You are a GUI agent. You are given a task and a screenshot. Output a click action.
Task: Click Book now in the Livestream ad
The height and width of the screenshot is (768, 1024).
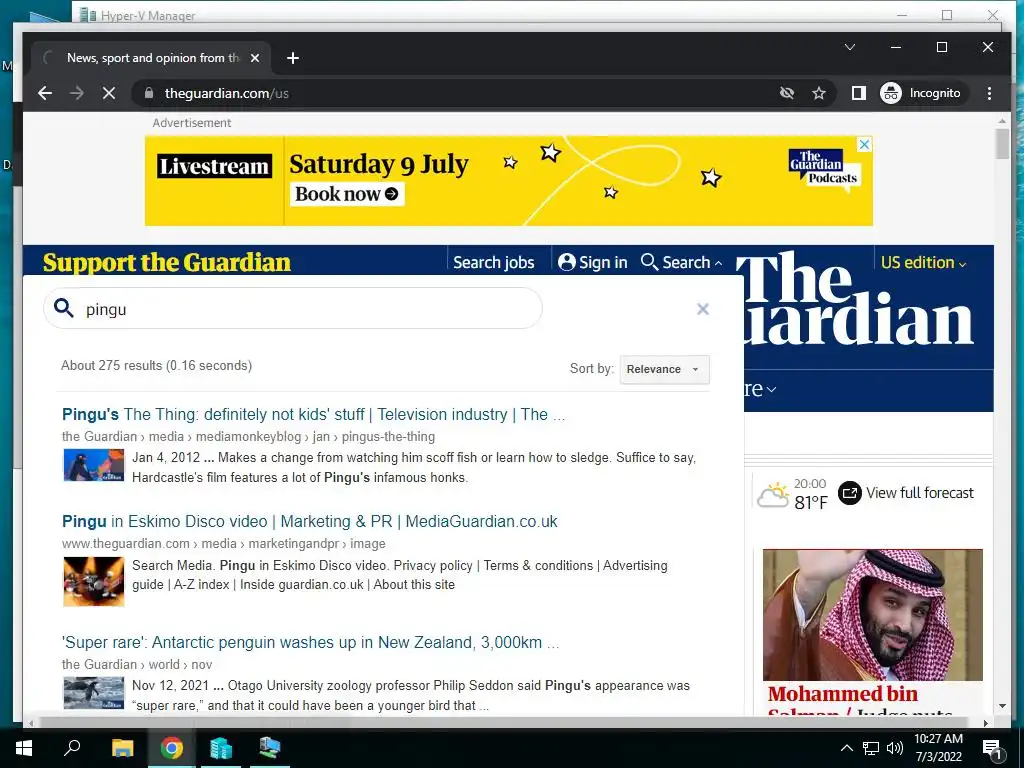pos(347,194)
